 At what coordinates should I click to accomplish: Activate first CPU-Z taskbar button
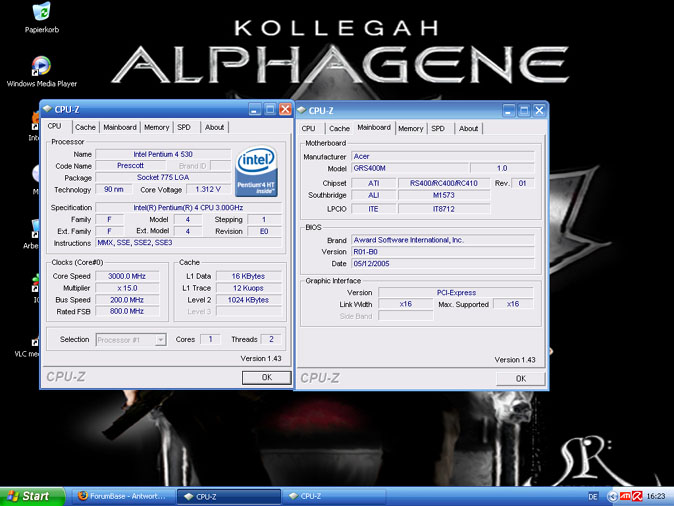228,497
